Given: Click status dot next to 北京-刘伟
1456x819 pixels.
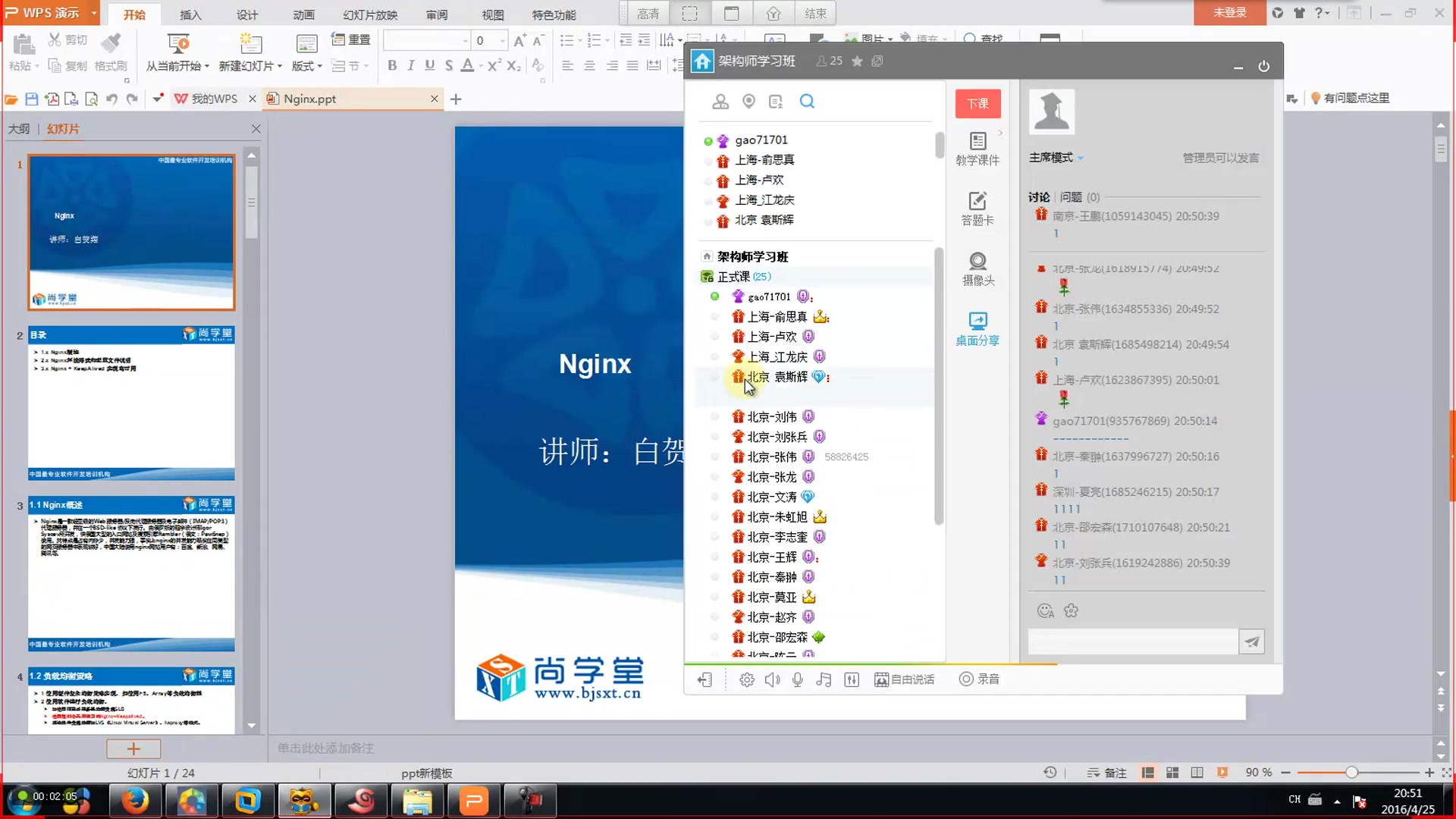Looking at the screenshot, I should pyautogui.click(x=714, y=416).
